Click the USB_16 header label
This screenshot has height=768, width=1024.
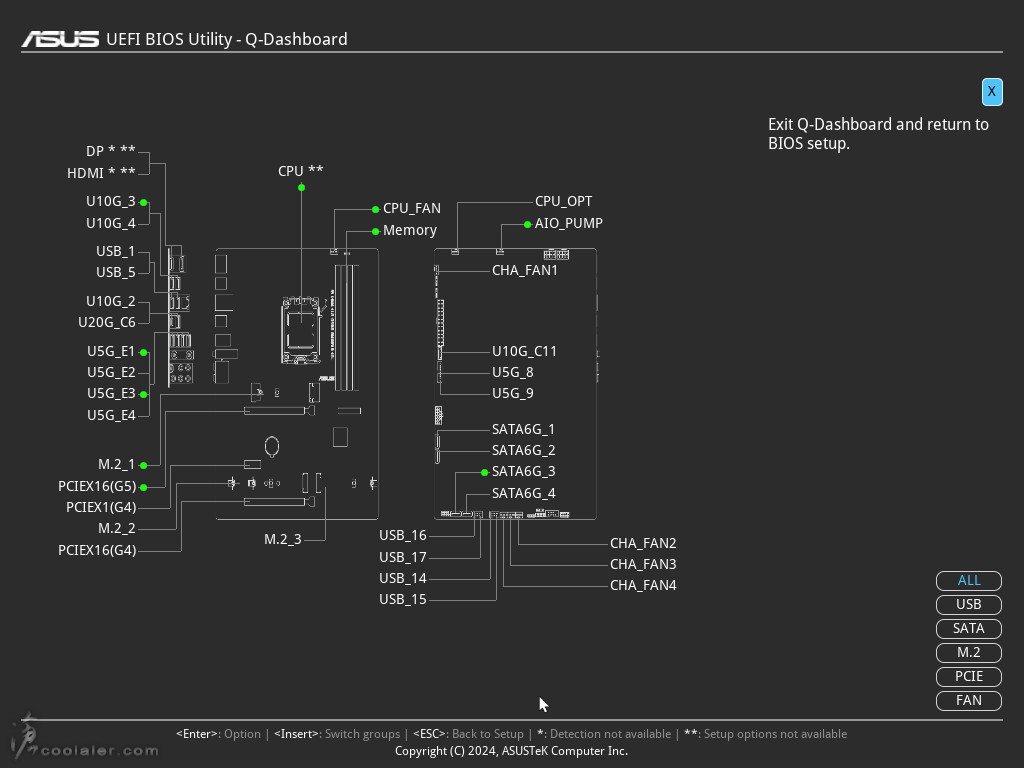(403, 536)
